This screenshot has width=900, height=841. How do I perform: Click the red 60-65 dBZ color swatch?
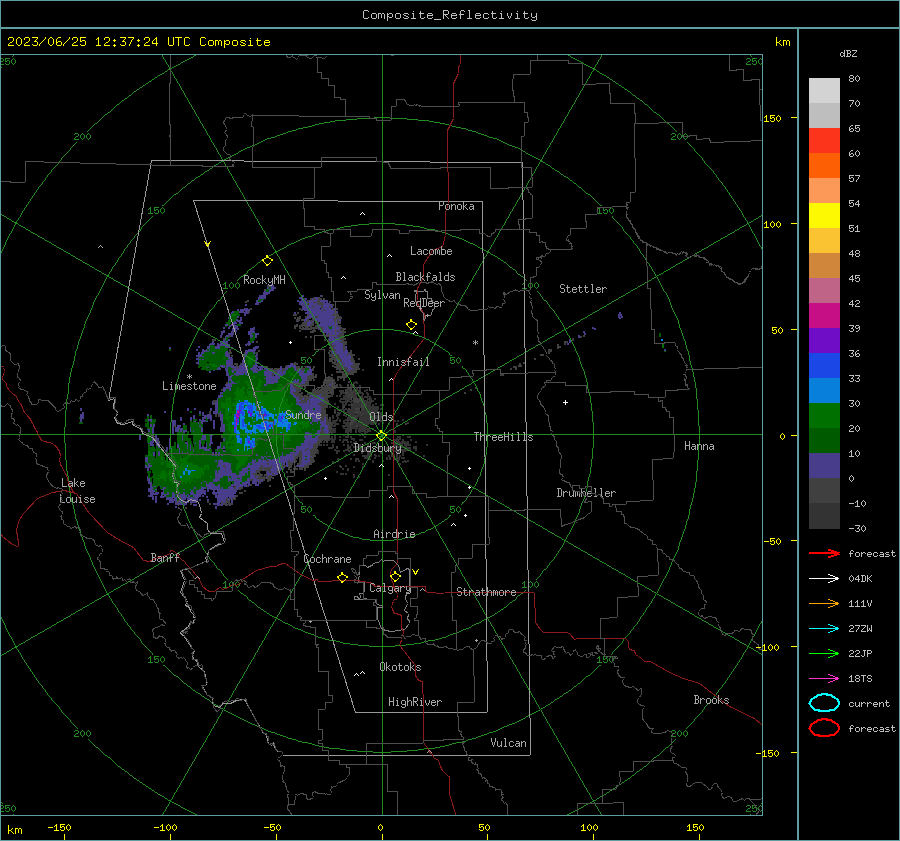click(x=824, y=141)
